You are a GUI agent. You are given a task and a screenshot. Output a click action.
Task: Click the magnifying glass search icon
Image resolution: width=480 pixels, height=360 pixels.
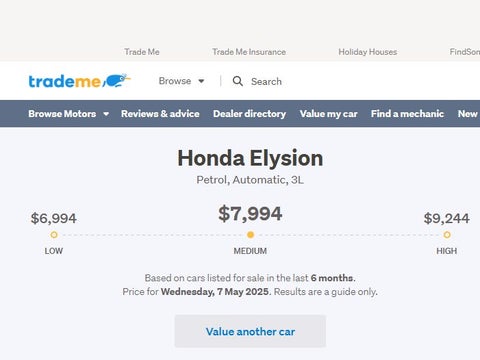pos(238,81)
